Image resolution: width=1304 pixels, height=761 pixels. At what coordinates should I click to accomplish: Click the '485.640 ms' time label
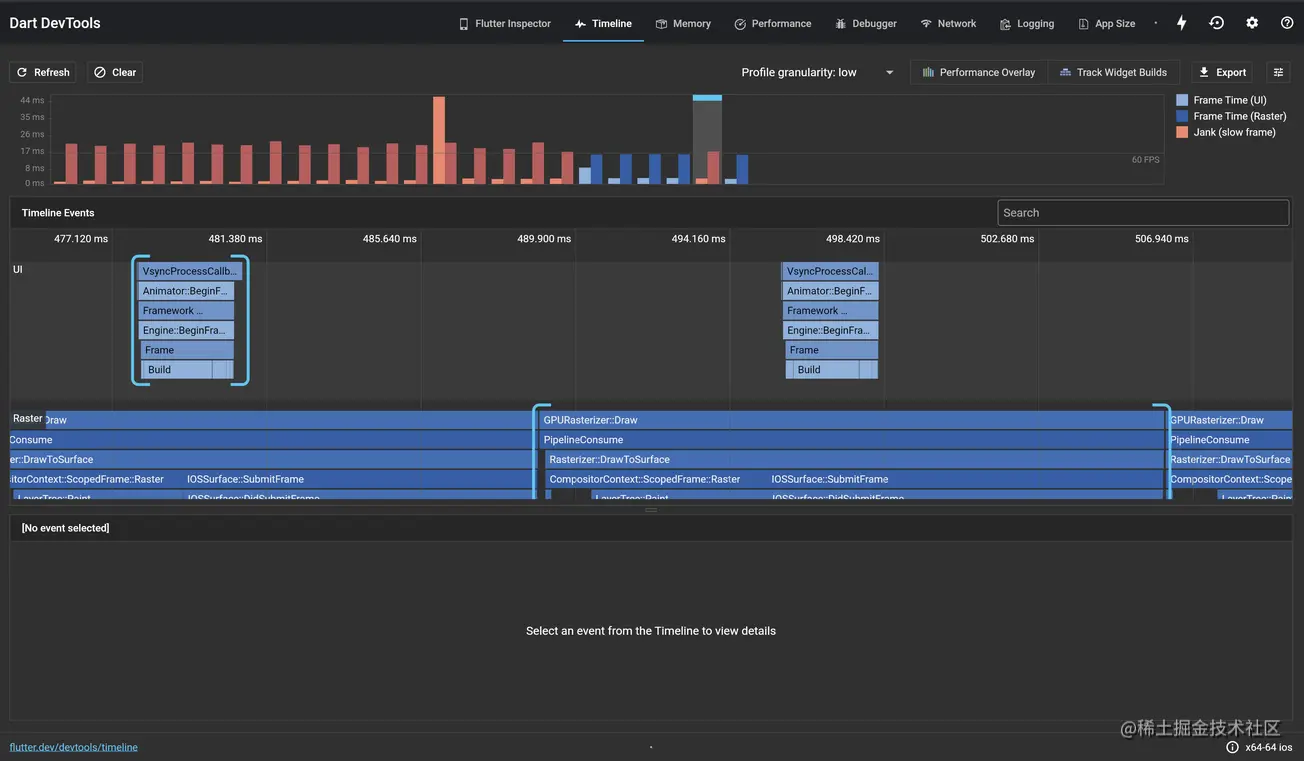(x=390, y=239)
